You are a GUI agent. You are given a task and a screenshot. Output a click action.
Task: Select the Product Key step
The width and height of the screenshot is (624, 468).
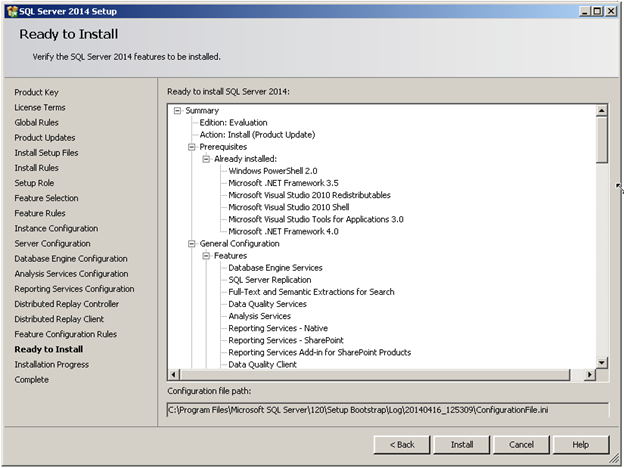pos(37,92)
